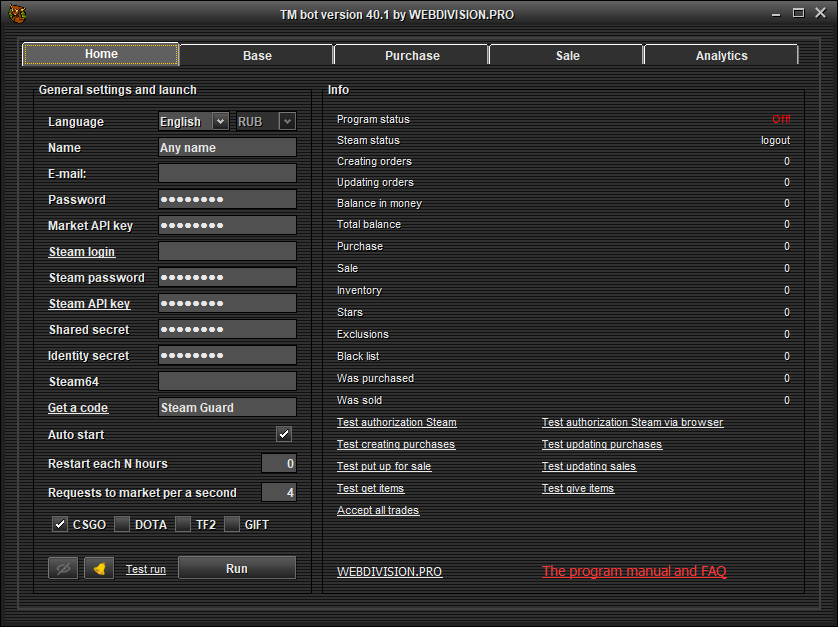838x627 pixels.
Task: Enable the DOTA game checkbox
Action: (x=122, y=524)
